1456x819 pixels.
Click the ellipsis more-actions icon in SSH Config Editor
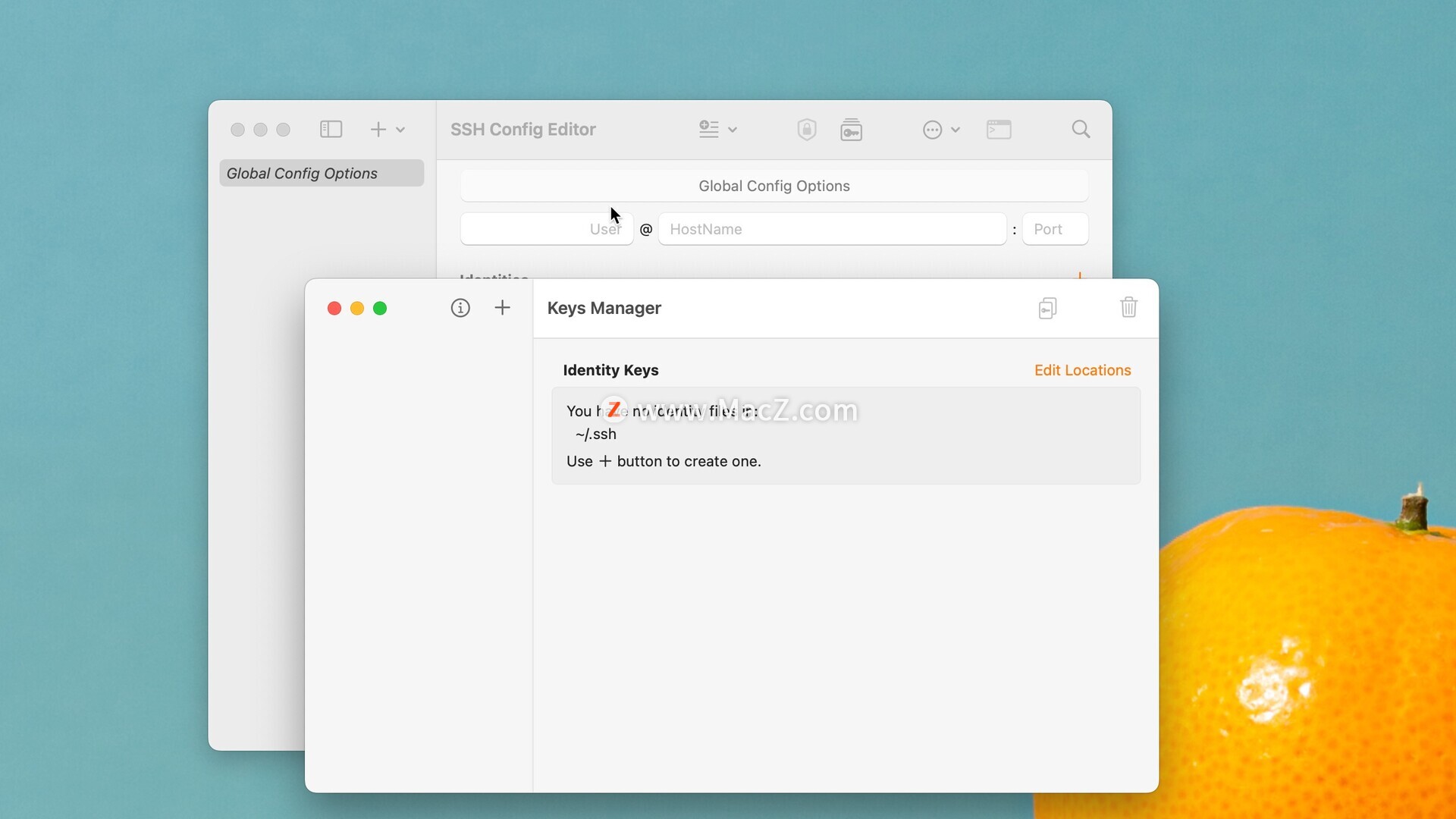(932, 130)
